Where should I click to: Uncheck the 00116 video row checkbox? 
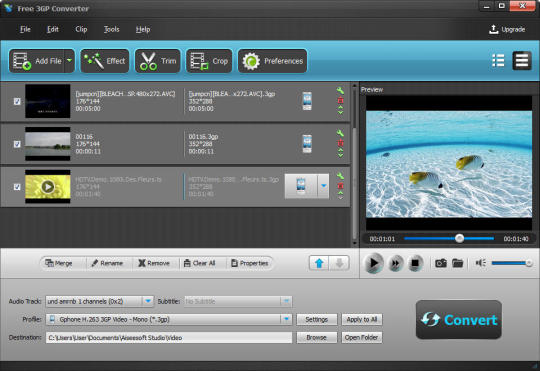click(x=17, y=144)
